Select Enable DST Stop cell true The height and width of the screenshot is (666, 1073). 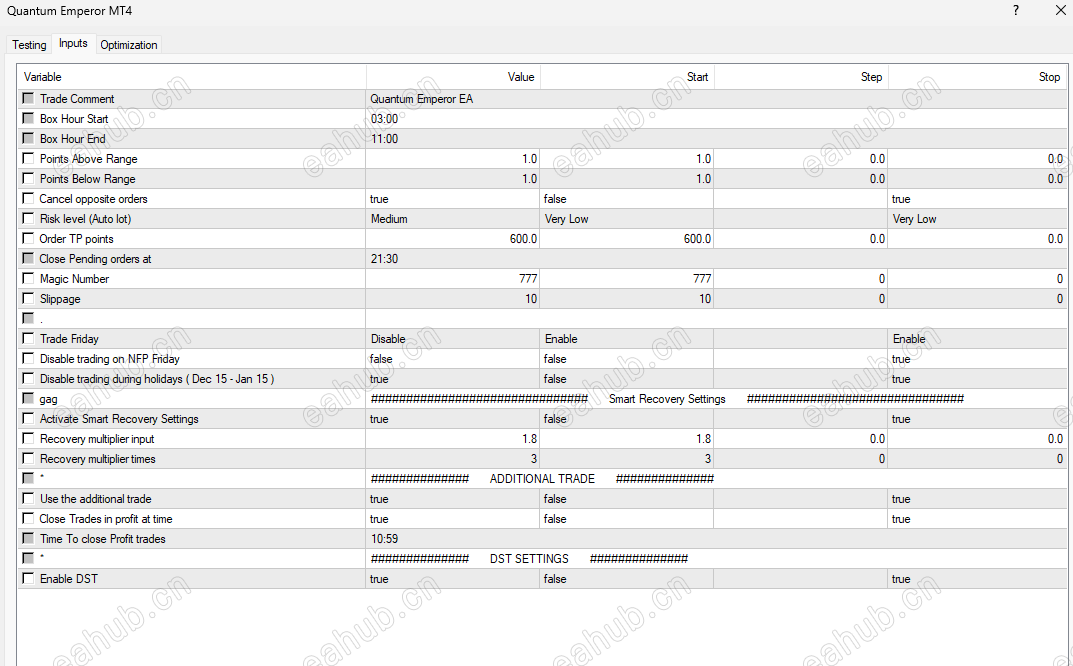pos(977,579)
